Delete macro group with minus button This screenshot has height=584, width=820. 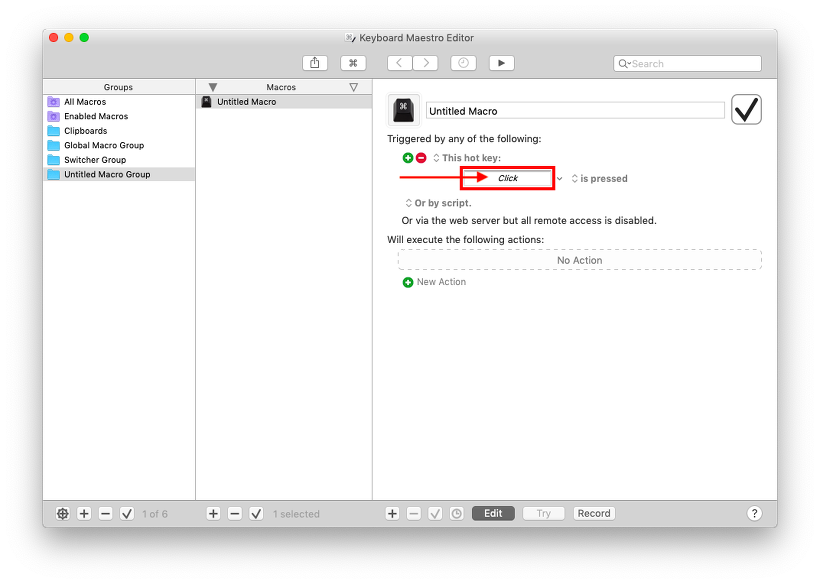(x=106, y=514)
